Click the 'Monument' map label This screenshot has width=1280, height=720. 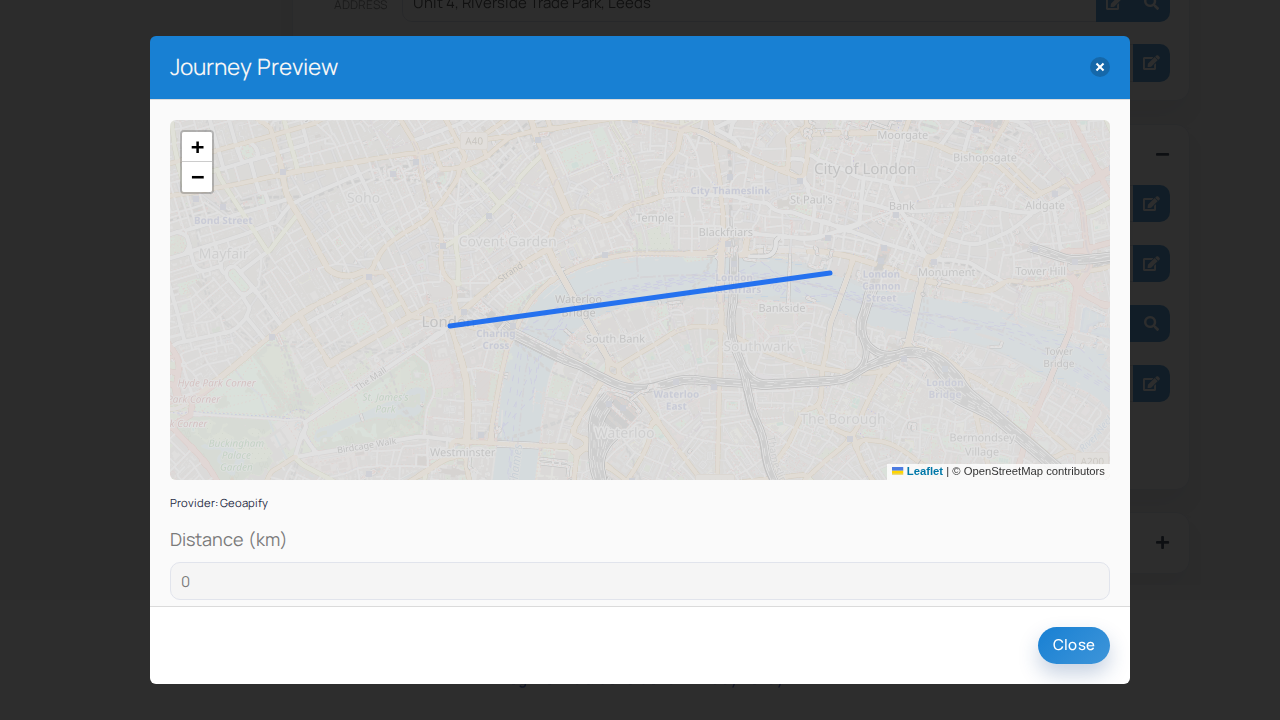pos(946,272)
